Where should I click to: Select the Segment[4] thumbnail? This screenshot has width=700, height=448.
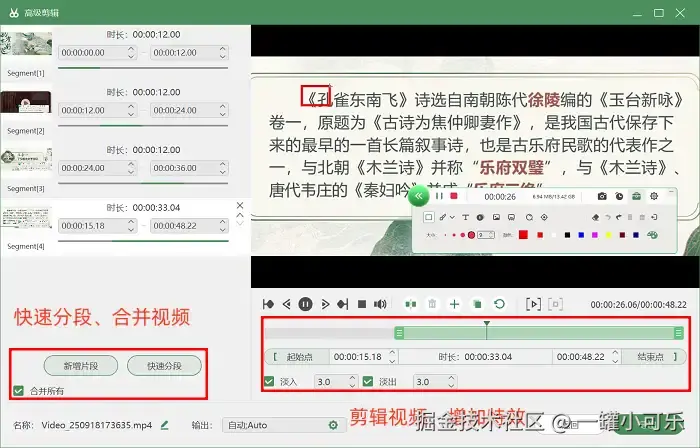coord(26,217)
